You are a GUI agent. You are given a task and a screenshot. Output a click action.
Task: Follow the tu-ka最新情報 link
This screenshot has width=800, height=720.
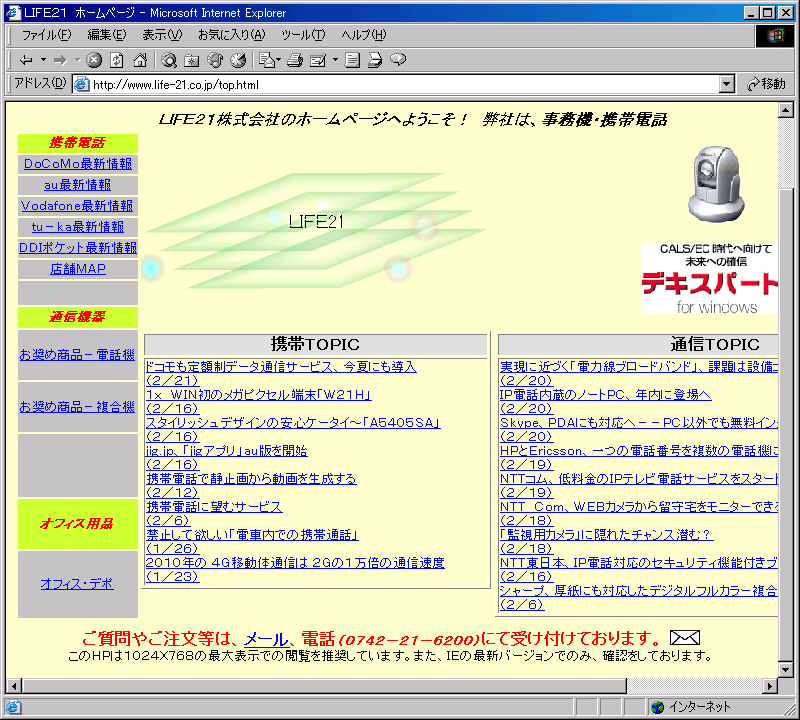tap(78, 227)
